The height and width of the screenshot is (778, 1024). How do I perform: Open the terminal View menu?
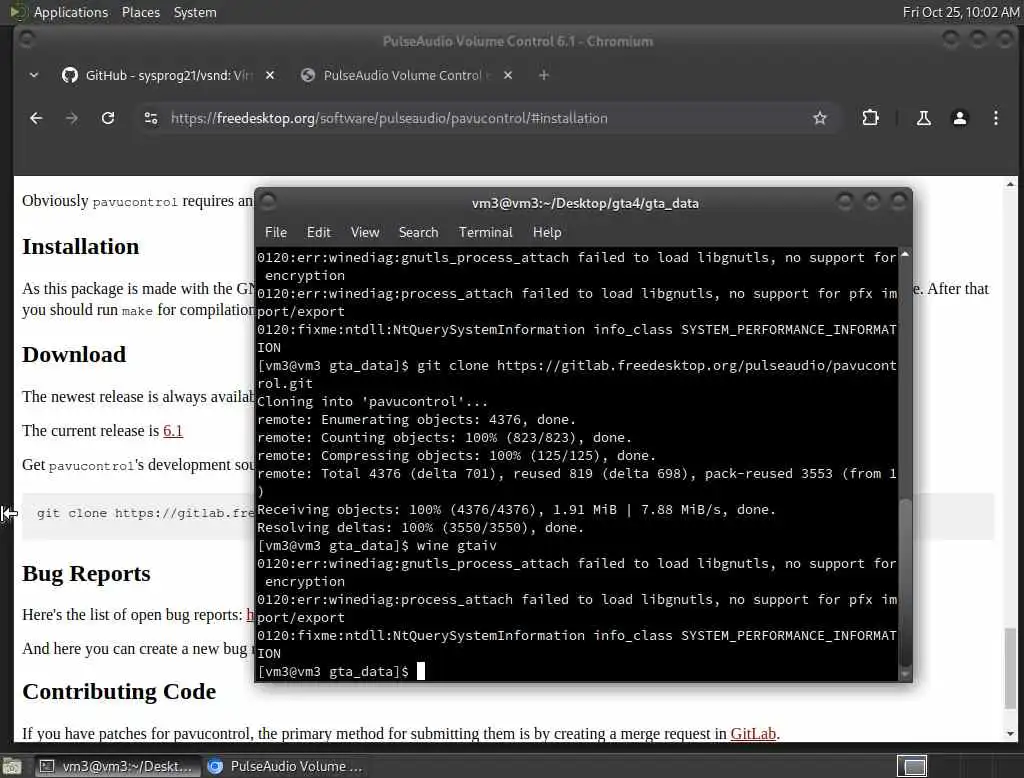point(364,233)
